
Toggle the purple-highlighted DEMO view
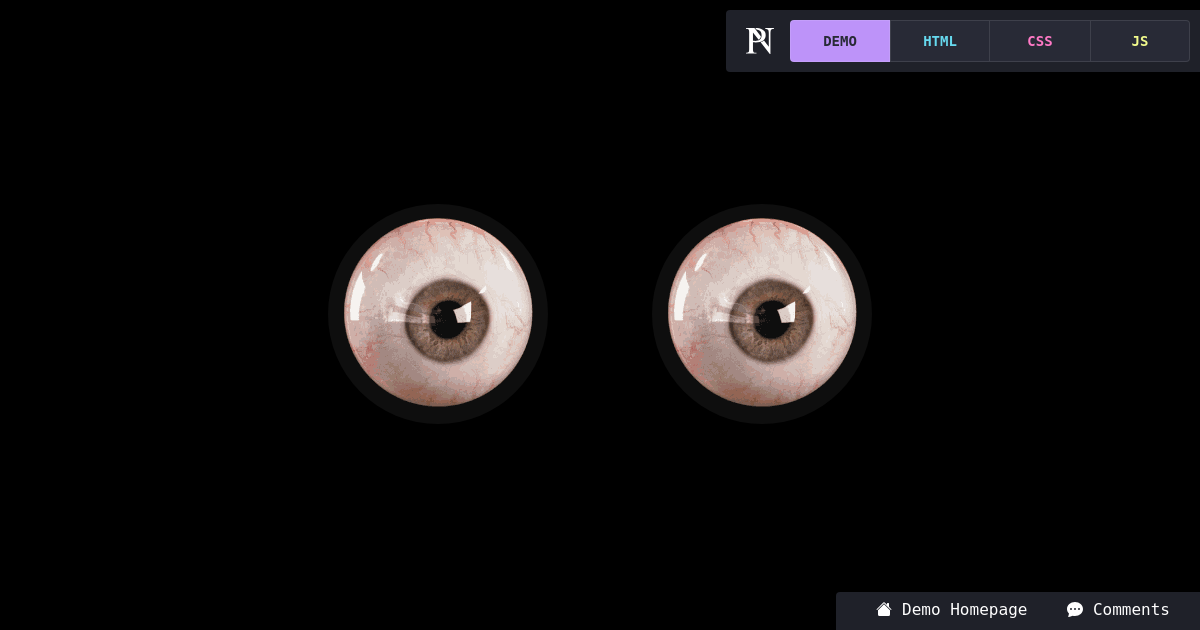[840, 41]
